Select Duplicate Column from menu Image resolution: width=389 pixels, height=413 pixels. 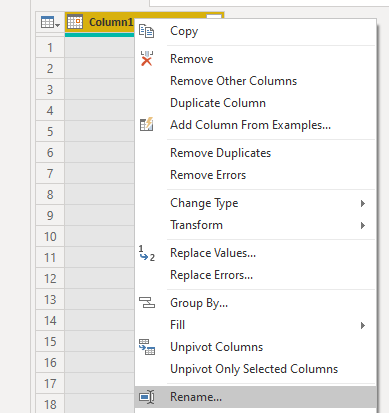click(218, 103)
